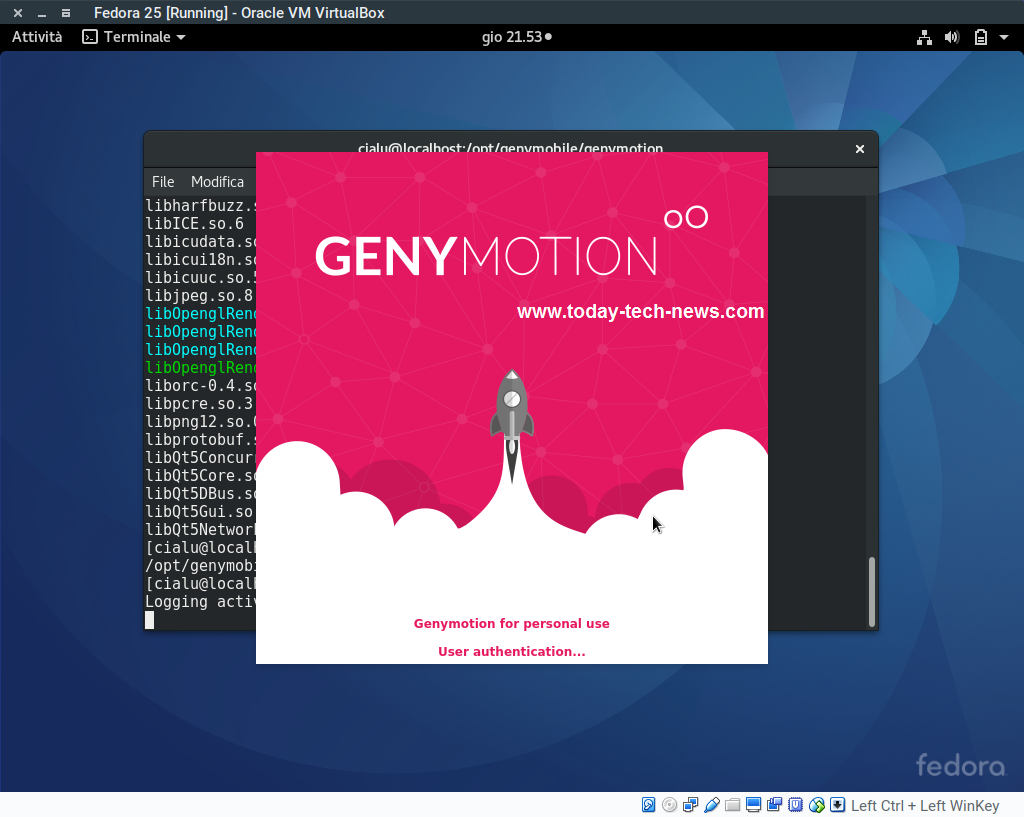Image resolution: width=1024 pixels, height=817 pixels.
Task: Click the wired network icon in GNOME top bar
Action: click(x=924, y=37)
